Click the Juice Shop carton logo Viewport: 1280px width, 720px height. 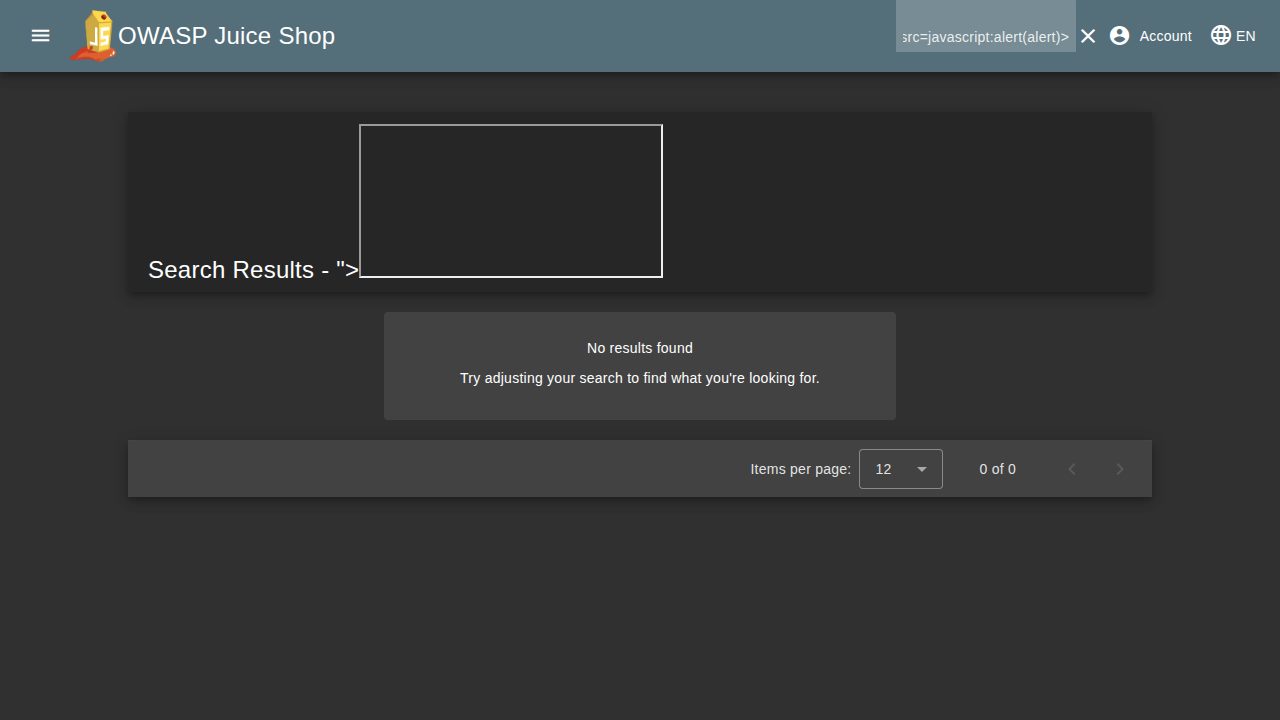coord(93,36)
